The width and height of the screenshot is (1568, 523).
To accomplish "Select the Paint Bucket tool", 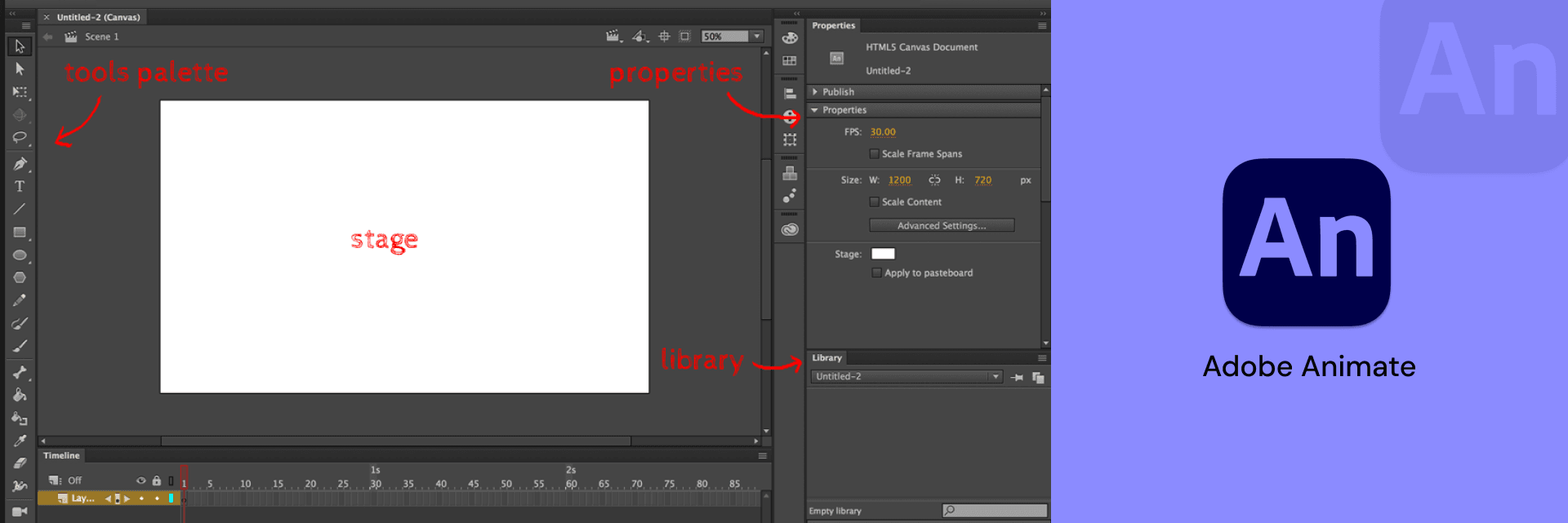I will point(20,396).
